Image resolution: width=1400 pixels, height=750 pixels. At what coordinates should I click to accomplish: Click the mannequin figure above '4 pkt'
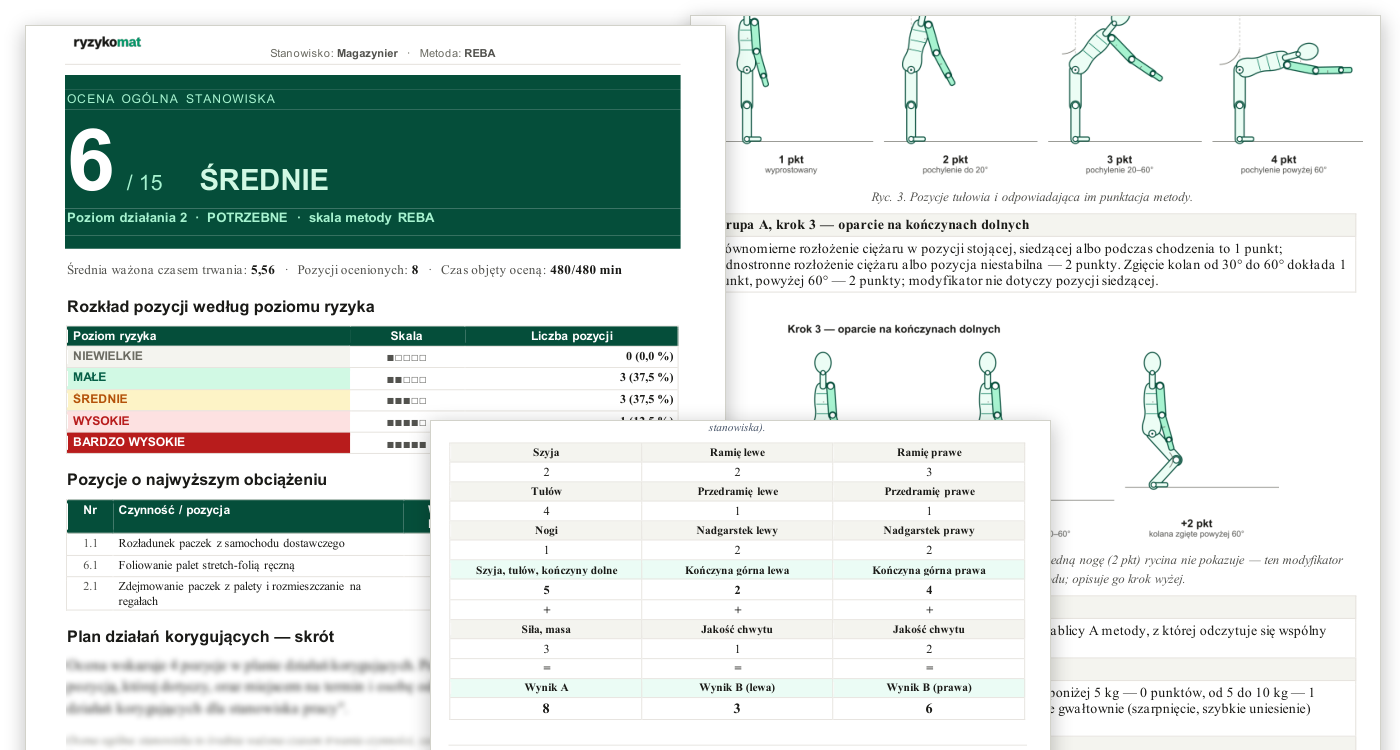tap(1290, 92)
